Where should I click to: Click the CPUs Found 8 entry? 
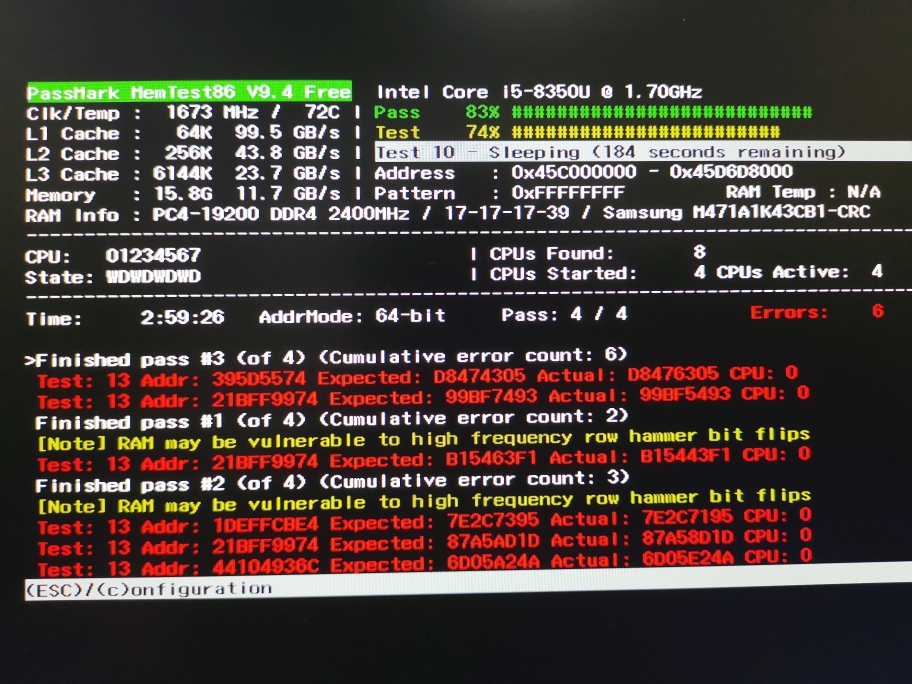(597, 253)
